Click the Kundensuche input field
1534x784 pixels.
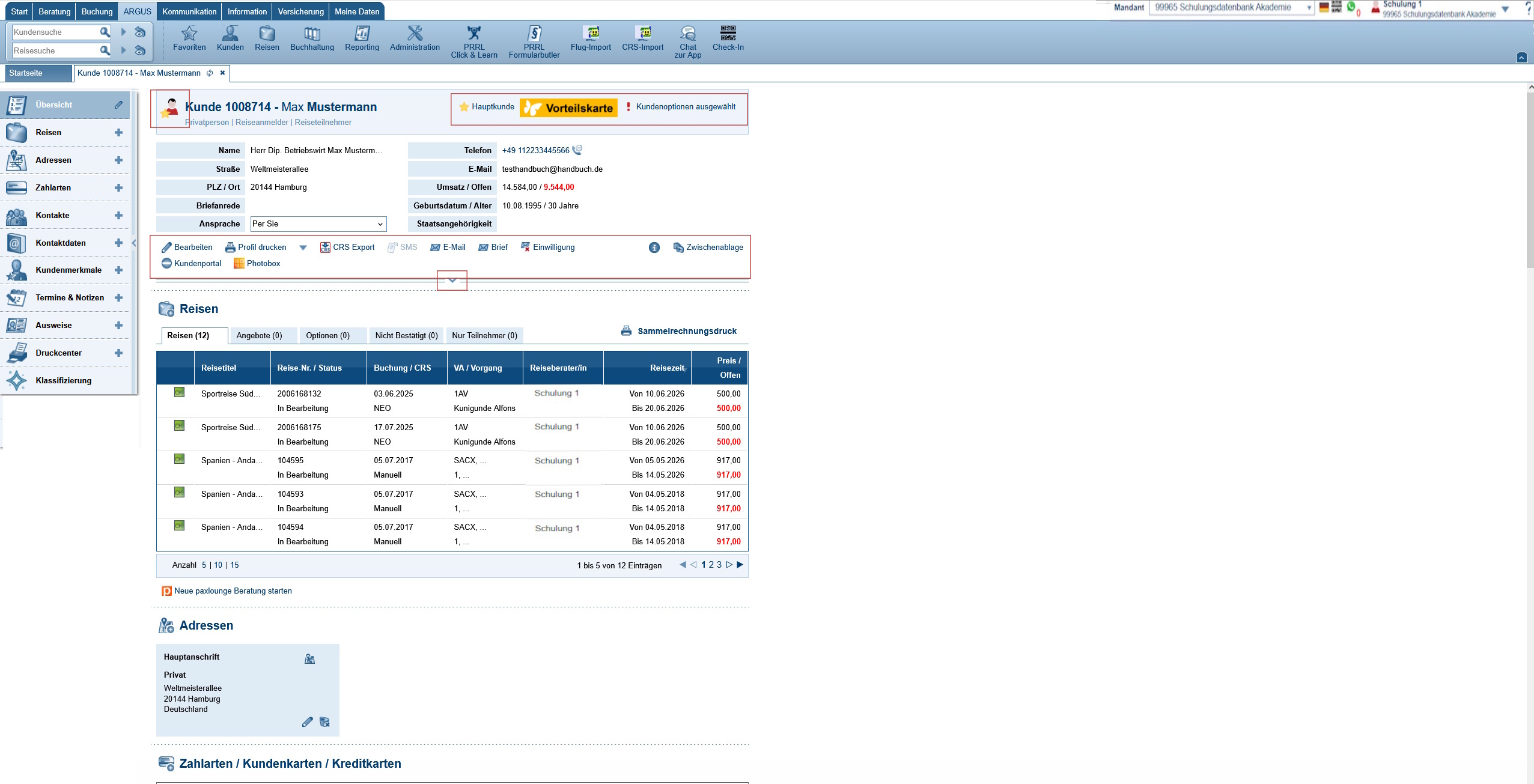coord(55,32)
